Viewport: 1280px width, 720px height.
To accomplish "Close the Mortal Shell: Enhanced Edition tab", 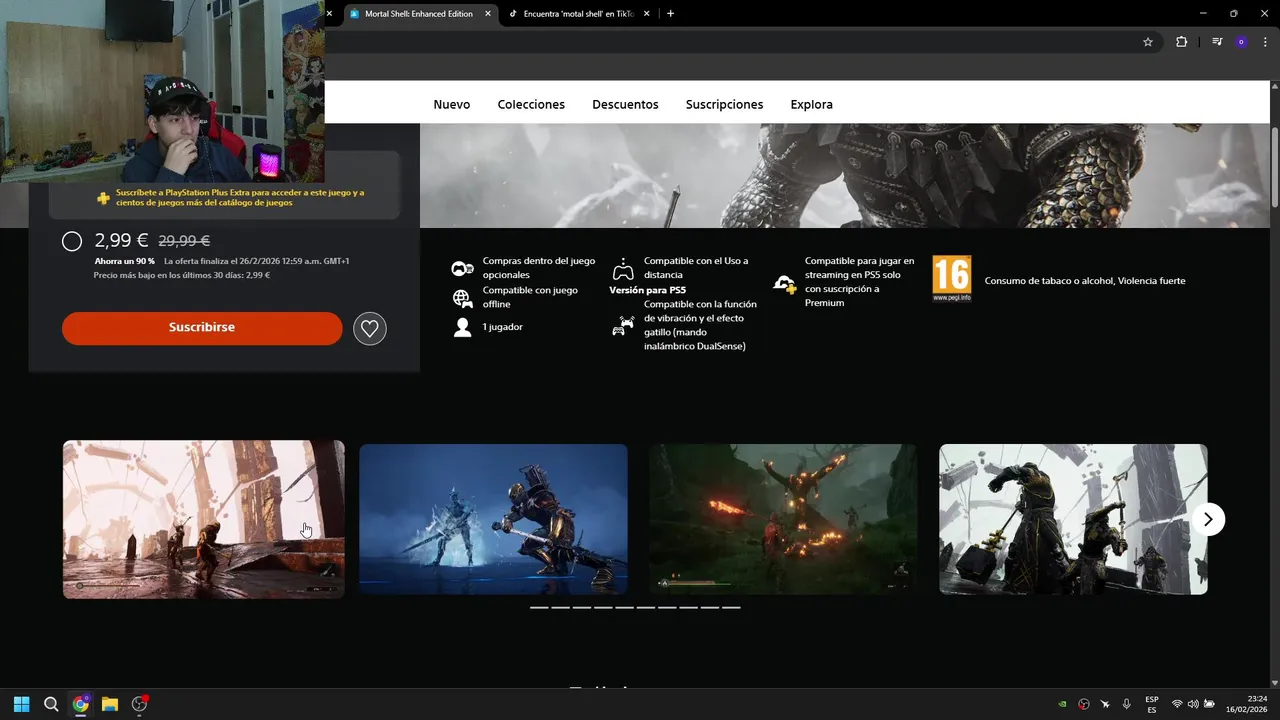I will coord(488,14).
